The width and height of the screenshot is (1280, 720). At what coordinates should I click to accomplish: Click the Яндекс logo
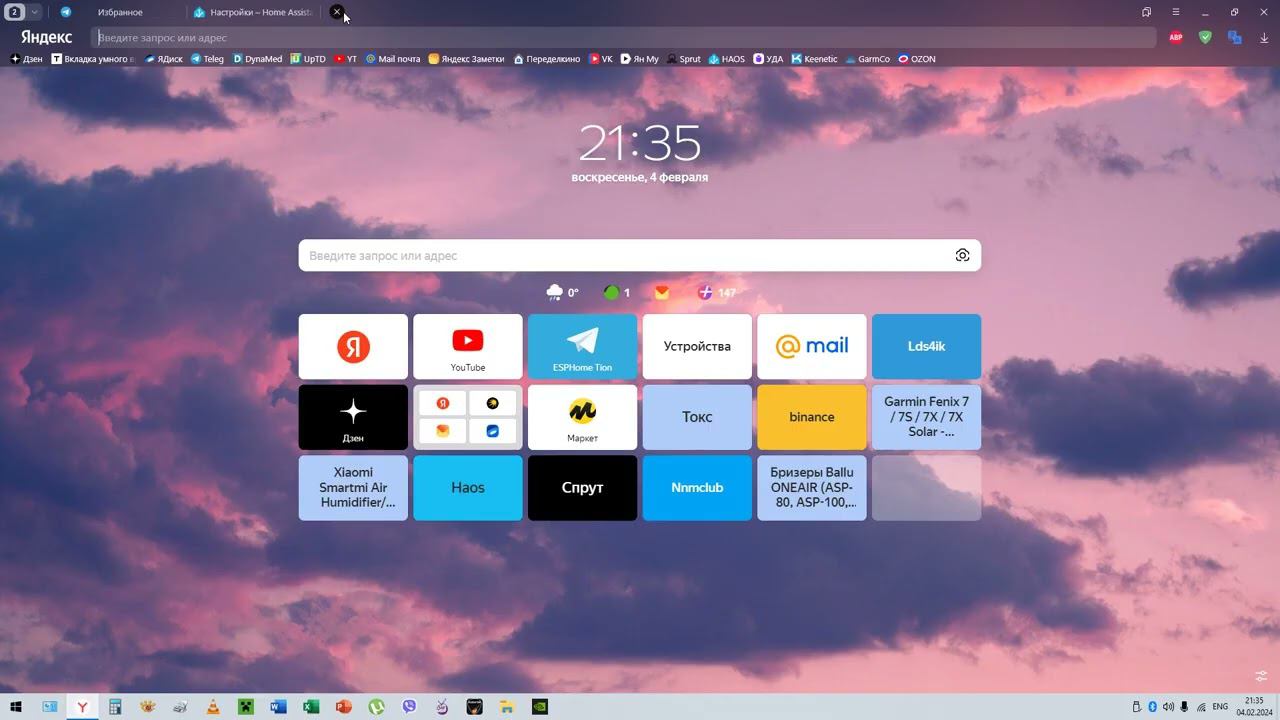pyautogui.click(x=46, y=37)
